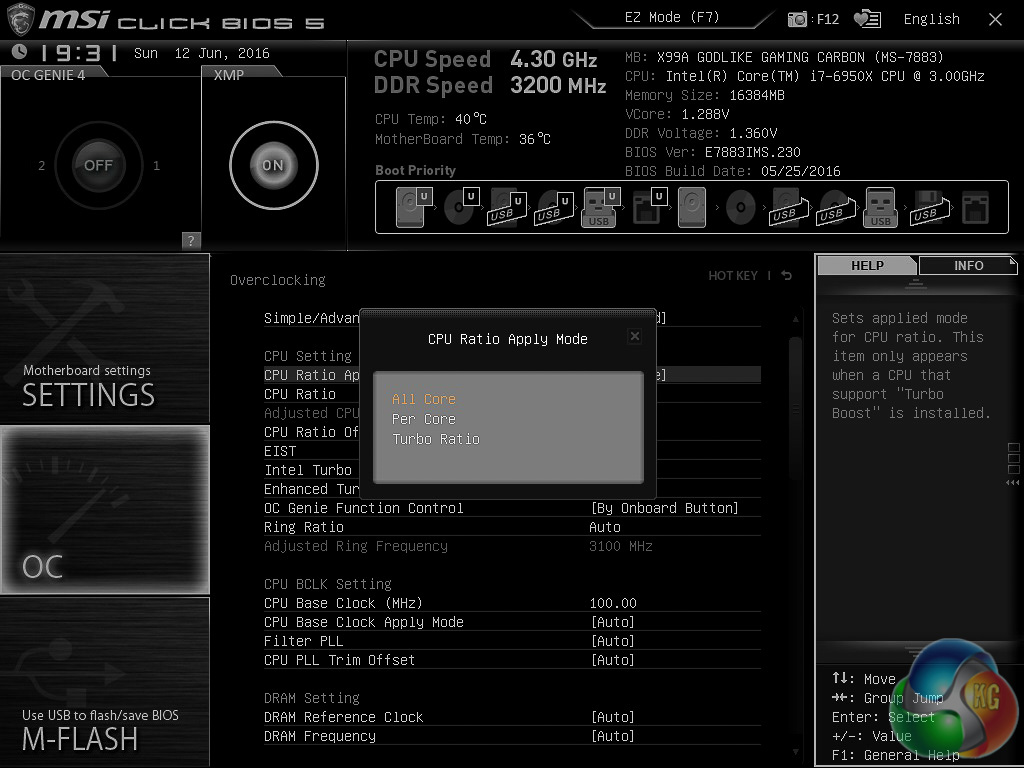The image size is (1024, 768).
Task: Choose the Per Core option
Action: pyautogui.click(x=424, y=419)
